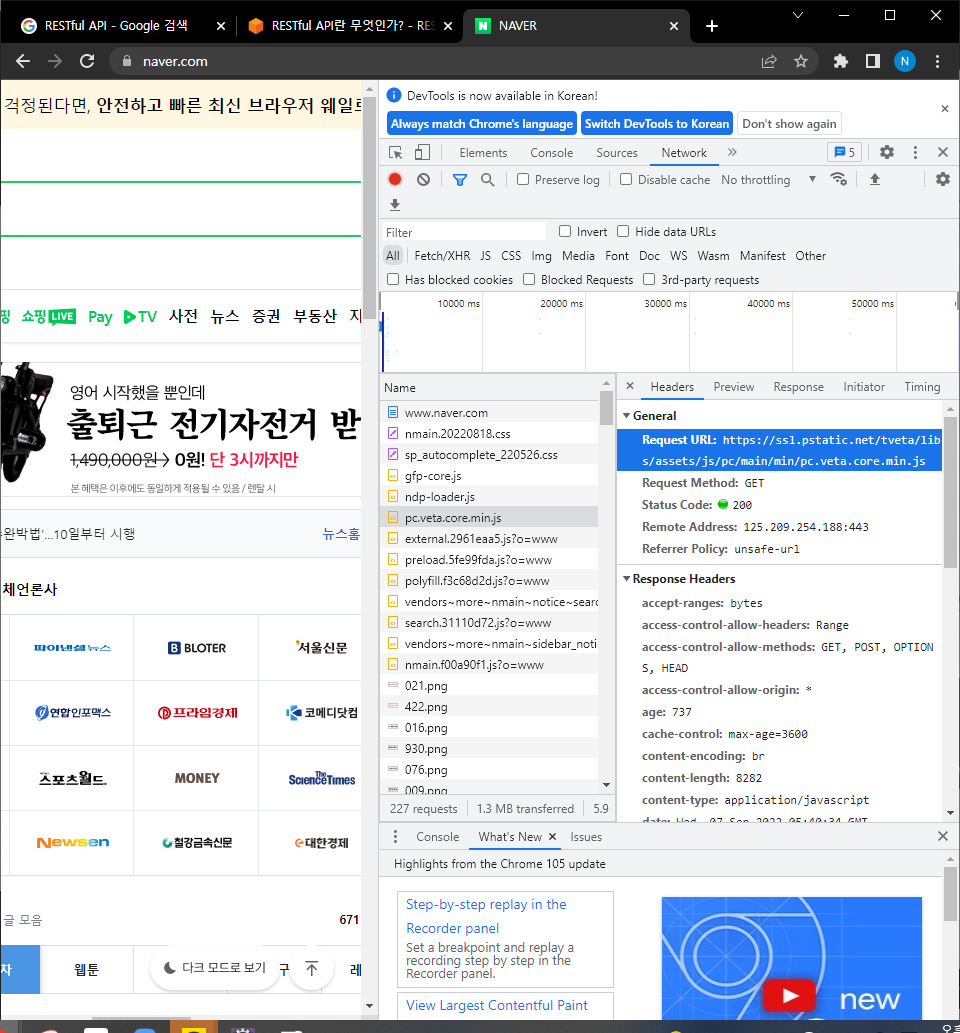The width and height of the screenshot is (960, 1033).
Task: Open the Preview tab of request details
Action: 733,387
